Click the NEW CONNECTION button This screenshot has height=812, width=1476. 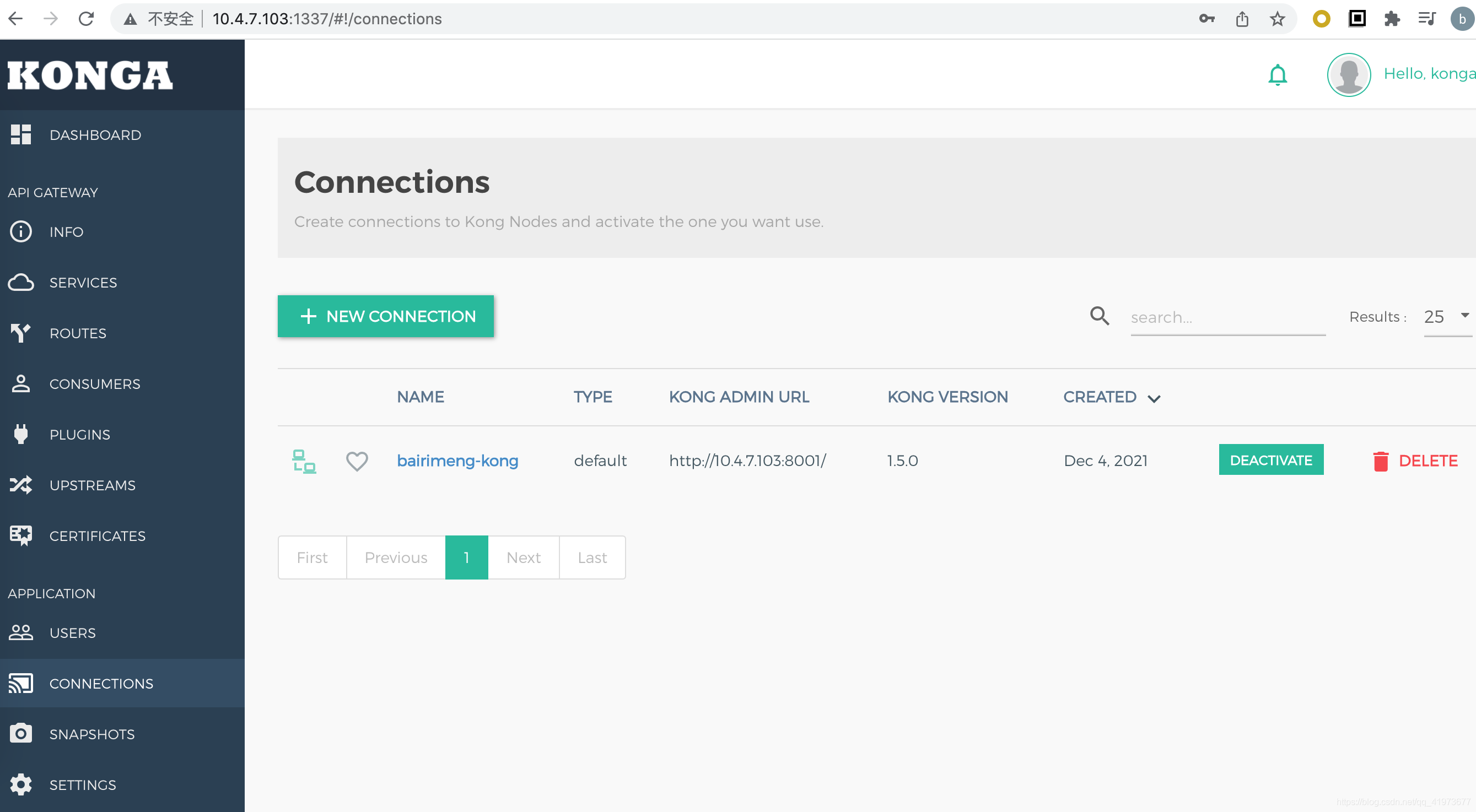coord(385,316)
